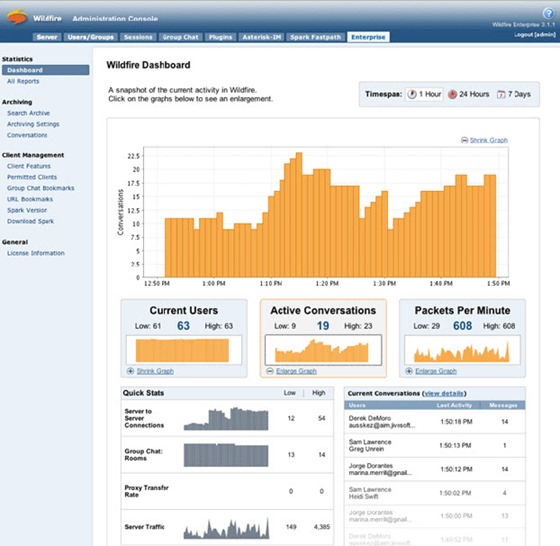Open Client Features in sidebar
The image size is (560, 546).
pos(29,166)
